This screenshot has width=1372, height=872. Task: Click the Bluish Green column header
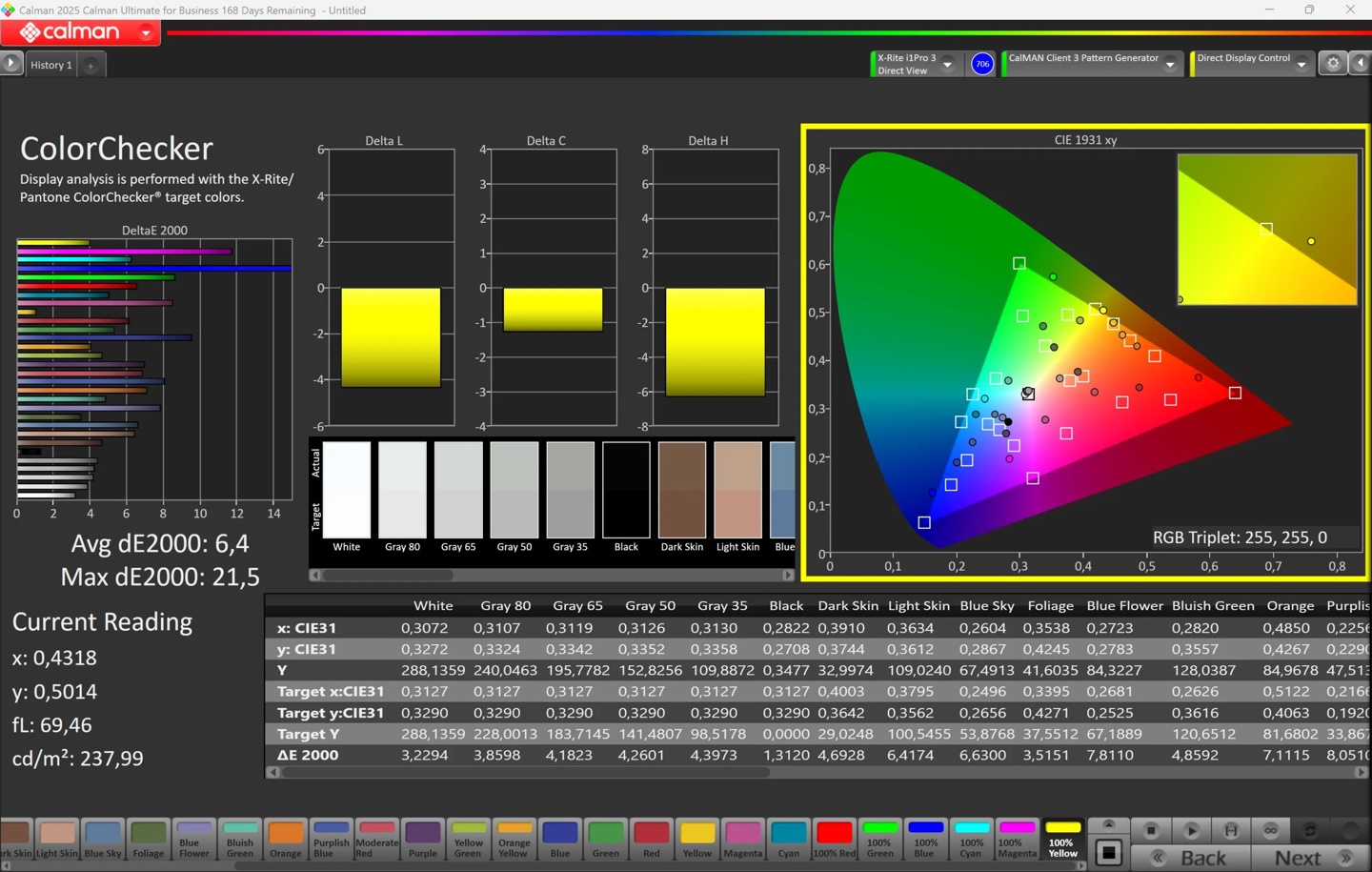(x=1213, y=605)
